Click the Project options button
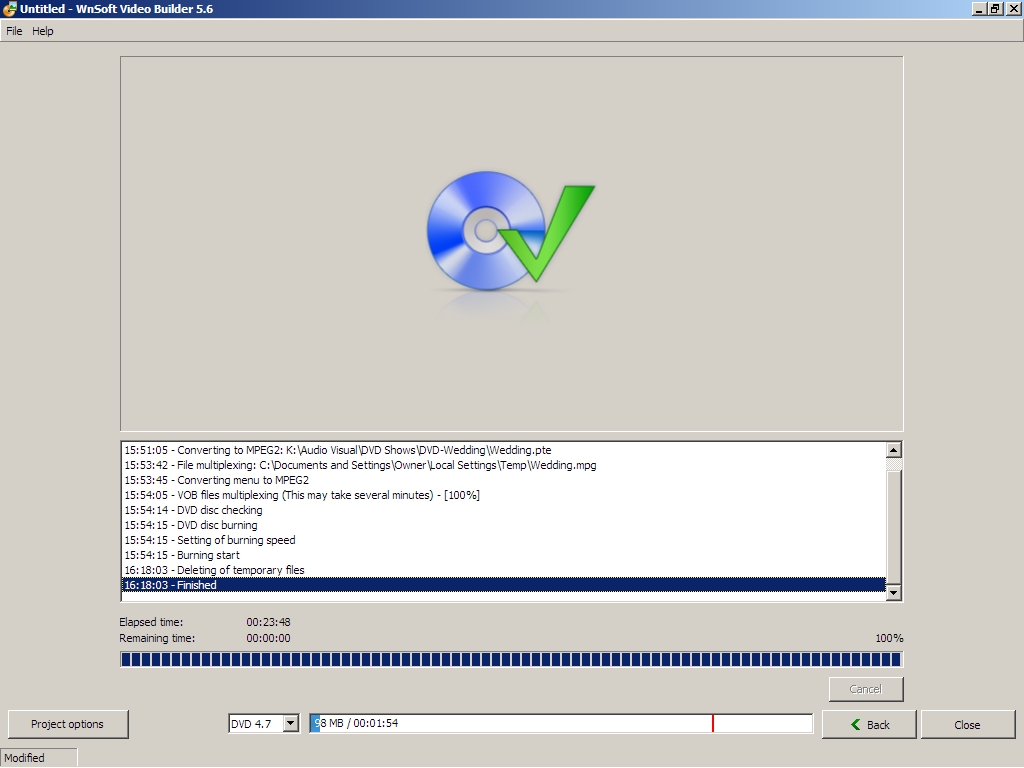Viewport: 1024px width, 768px height. 68,724
